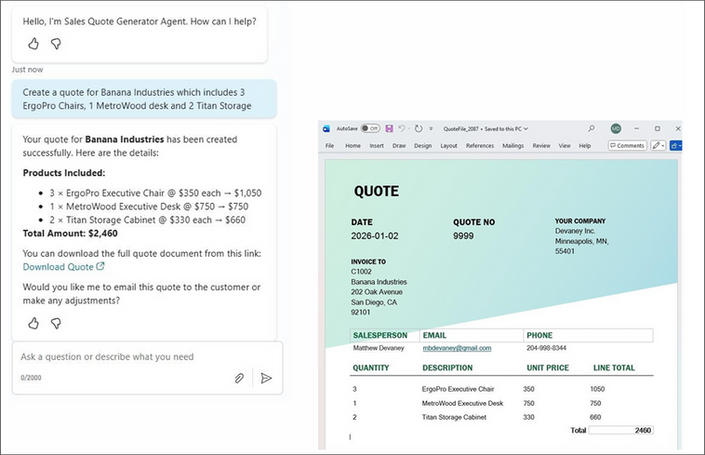Screen dimensions: 705x455
Task: Click the Comments button in Word
Action: pos(627,146)
